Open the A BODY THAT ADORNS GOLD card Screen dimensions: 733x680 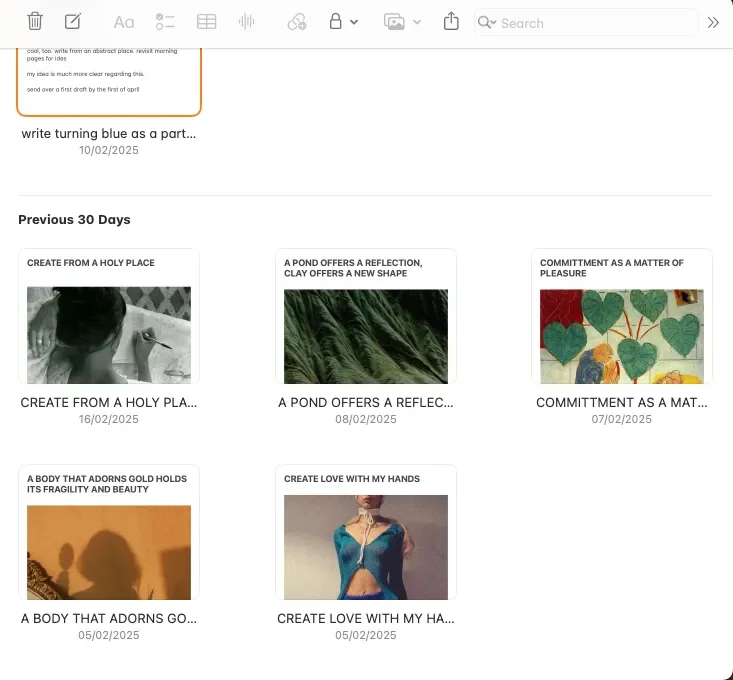point(109,532)
